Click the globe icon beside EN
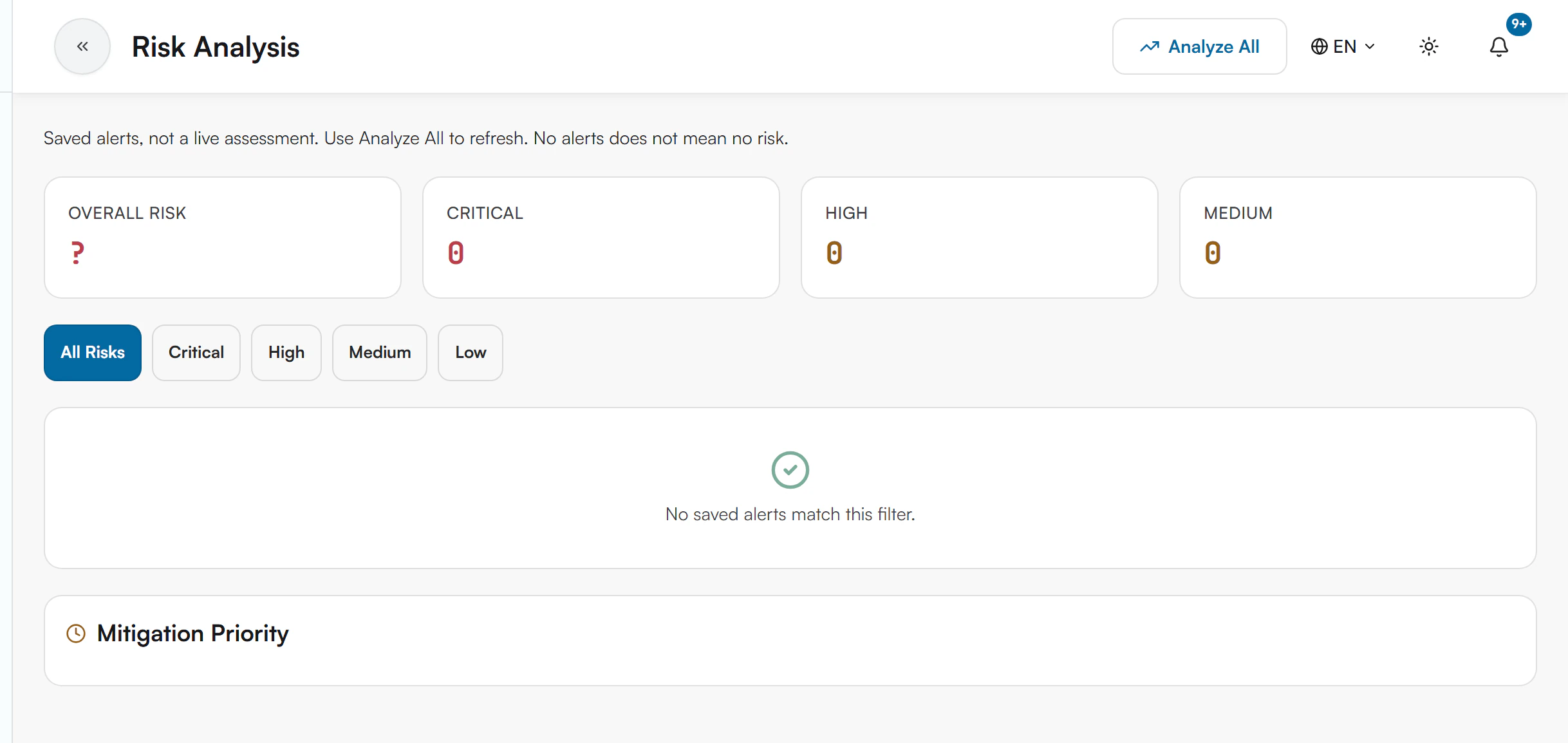 click(x=1320, y=46)
